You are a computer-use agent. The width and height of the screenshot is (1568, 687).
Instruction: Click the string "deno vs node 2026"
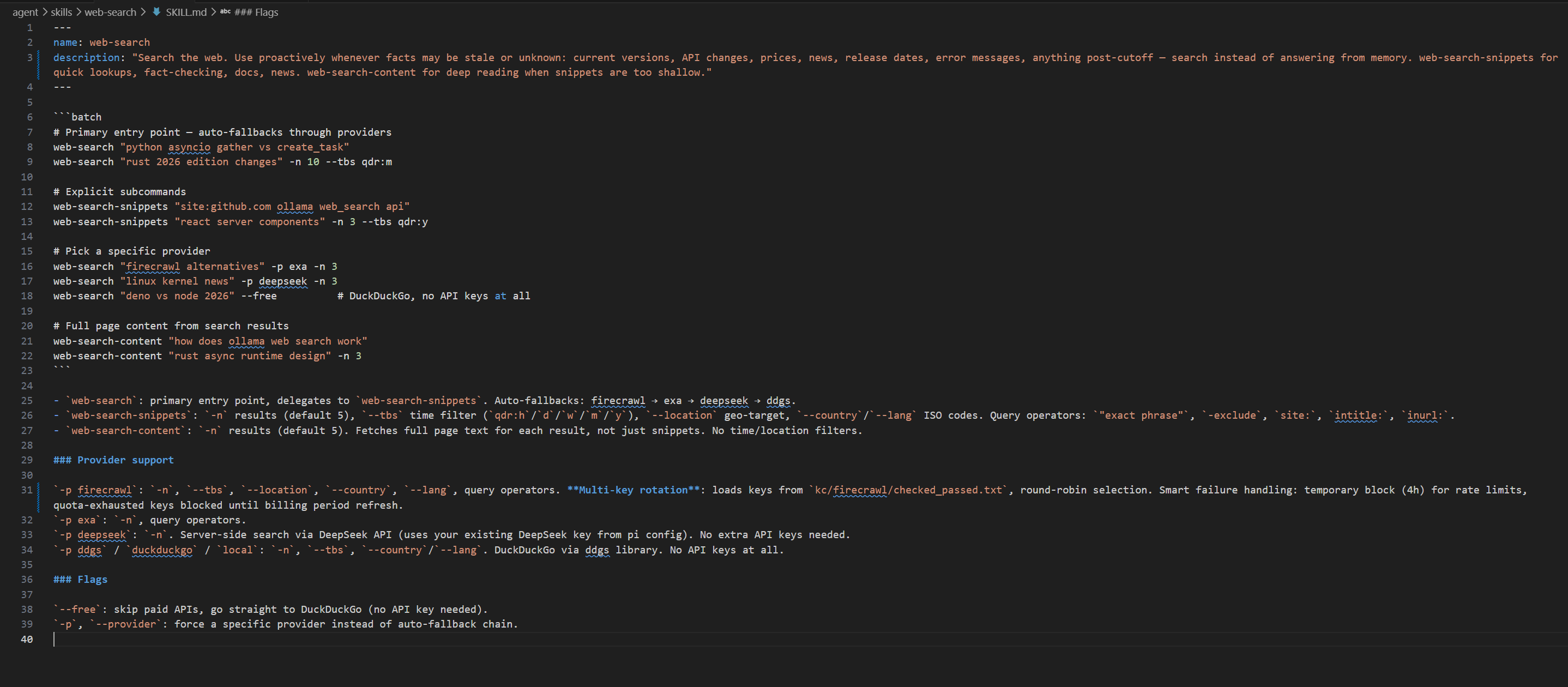(x=177, y=296)
